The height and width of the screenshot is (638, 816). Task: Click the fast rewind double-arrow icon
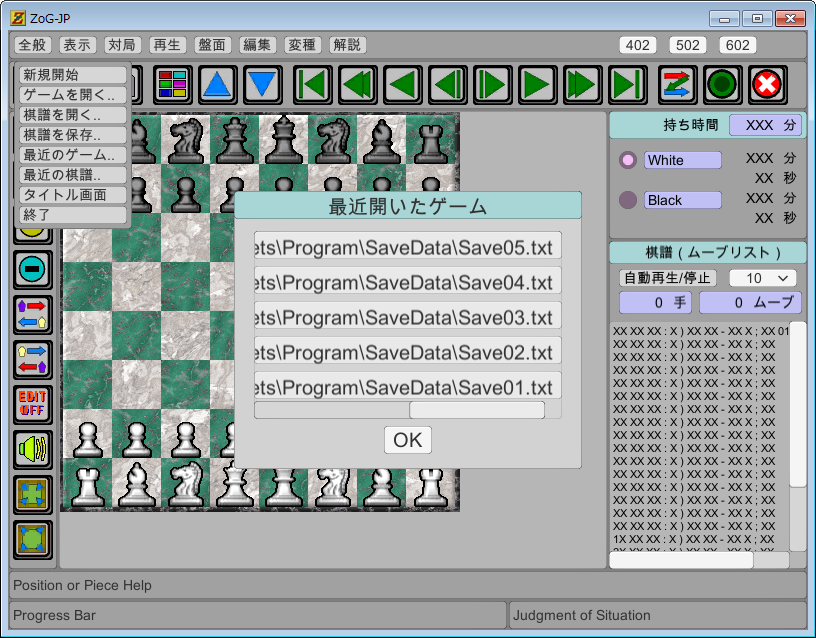coord(358,85)
